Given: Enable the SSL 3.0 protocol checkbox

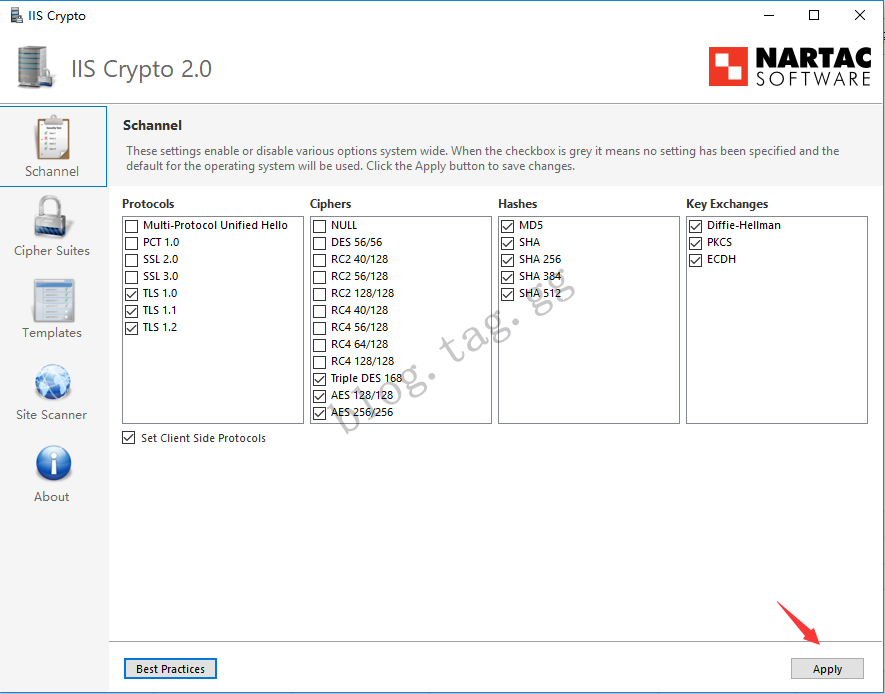Looking at the screenshot, I should pos(132,277).
